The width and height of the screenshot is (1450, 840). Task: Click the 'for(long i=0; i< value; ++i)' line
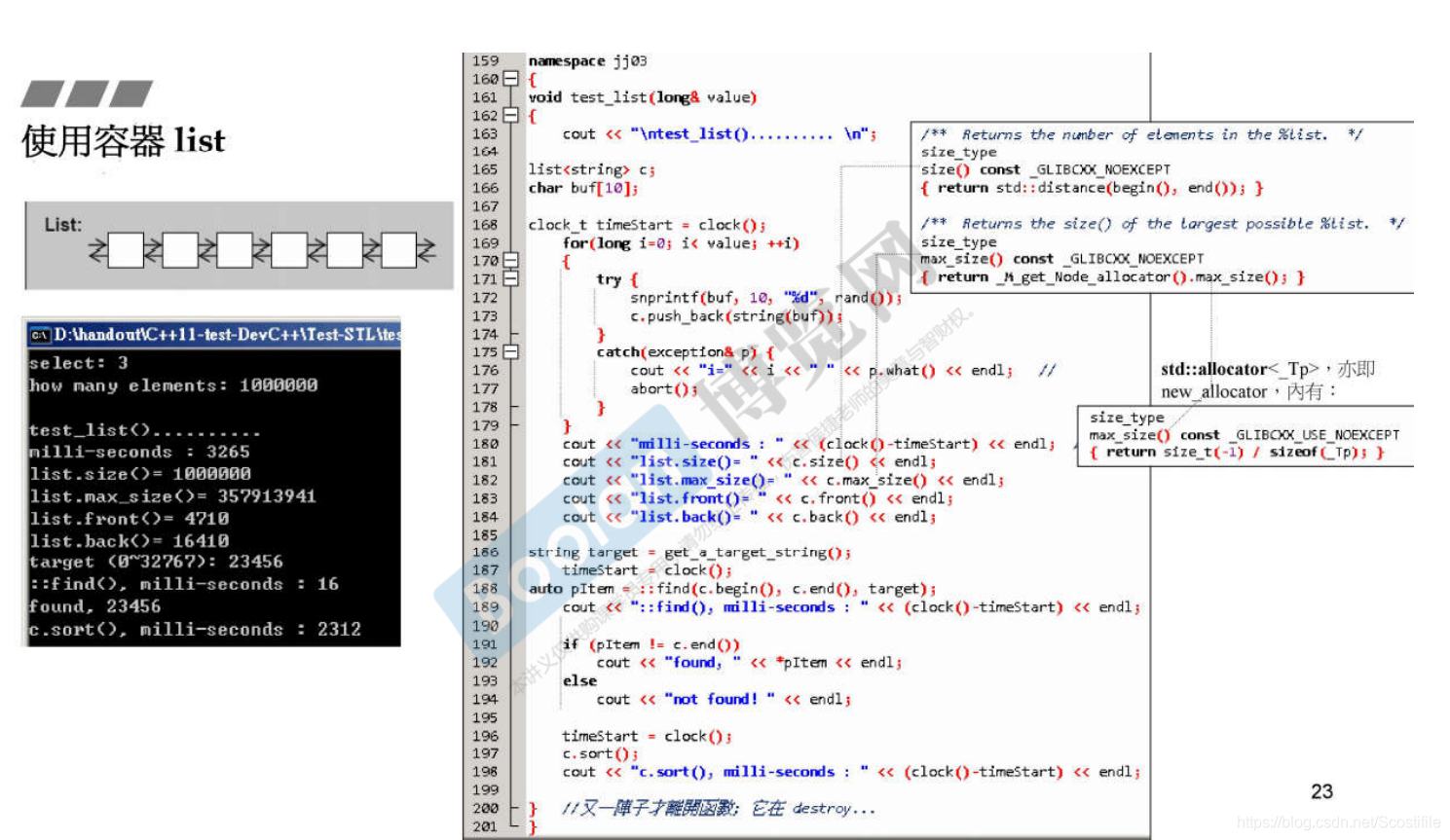point(681,243)
